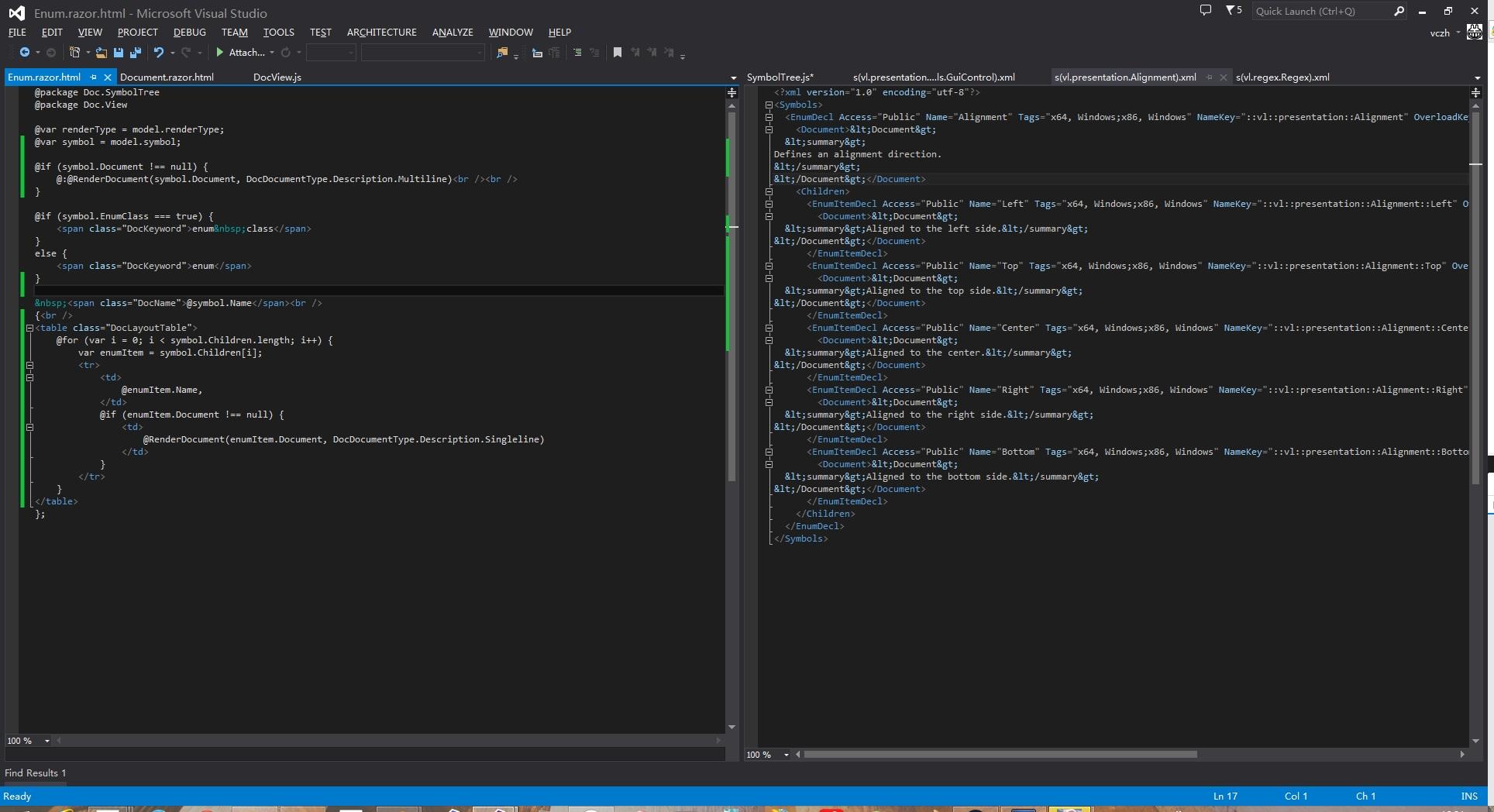Toggle pin on Enum.razor.html tab

94,77
